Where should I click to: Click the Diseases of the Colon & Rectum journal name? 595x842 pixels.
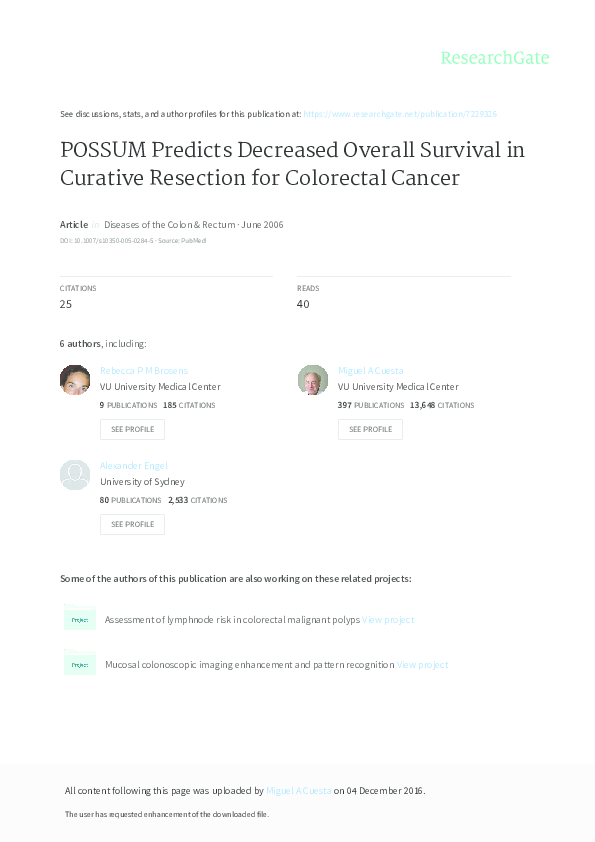tap(170, 224)
